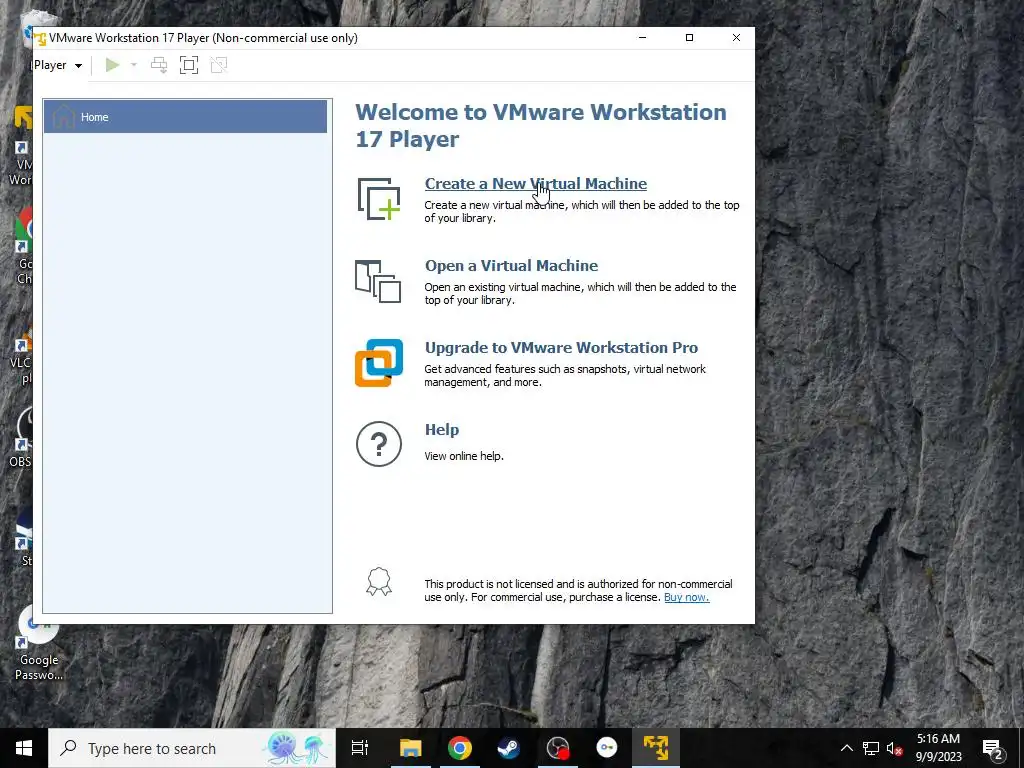1024x768 pixels.
Task: Click the question mark help icon
Action: click(x=379, y=444)
